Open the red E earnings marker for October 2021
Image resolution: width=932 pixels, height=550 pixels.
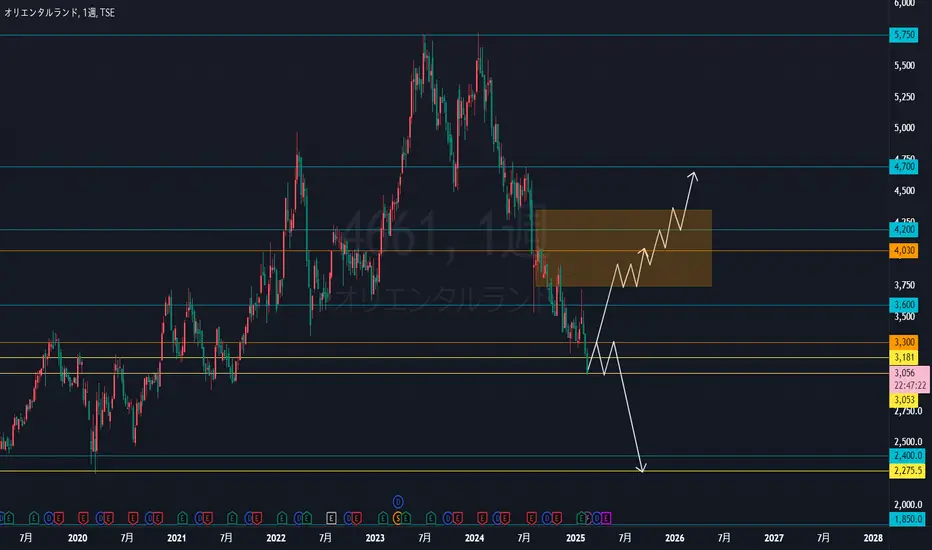[x=257, y=518]
